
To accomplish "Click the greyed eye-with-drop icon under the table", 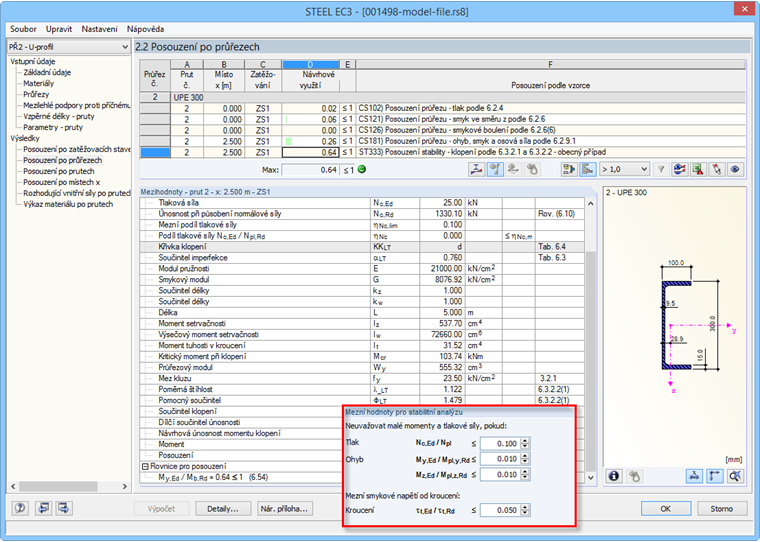I will pos(532,169).
